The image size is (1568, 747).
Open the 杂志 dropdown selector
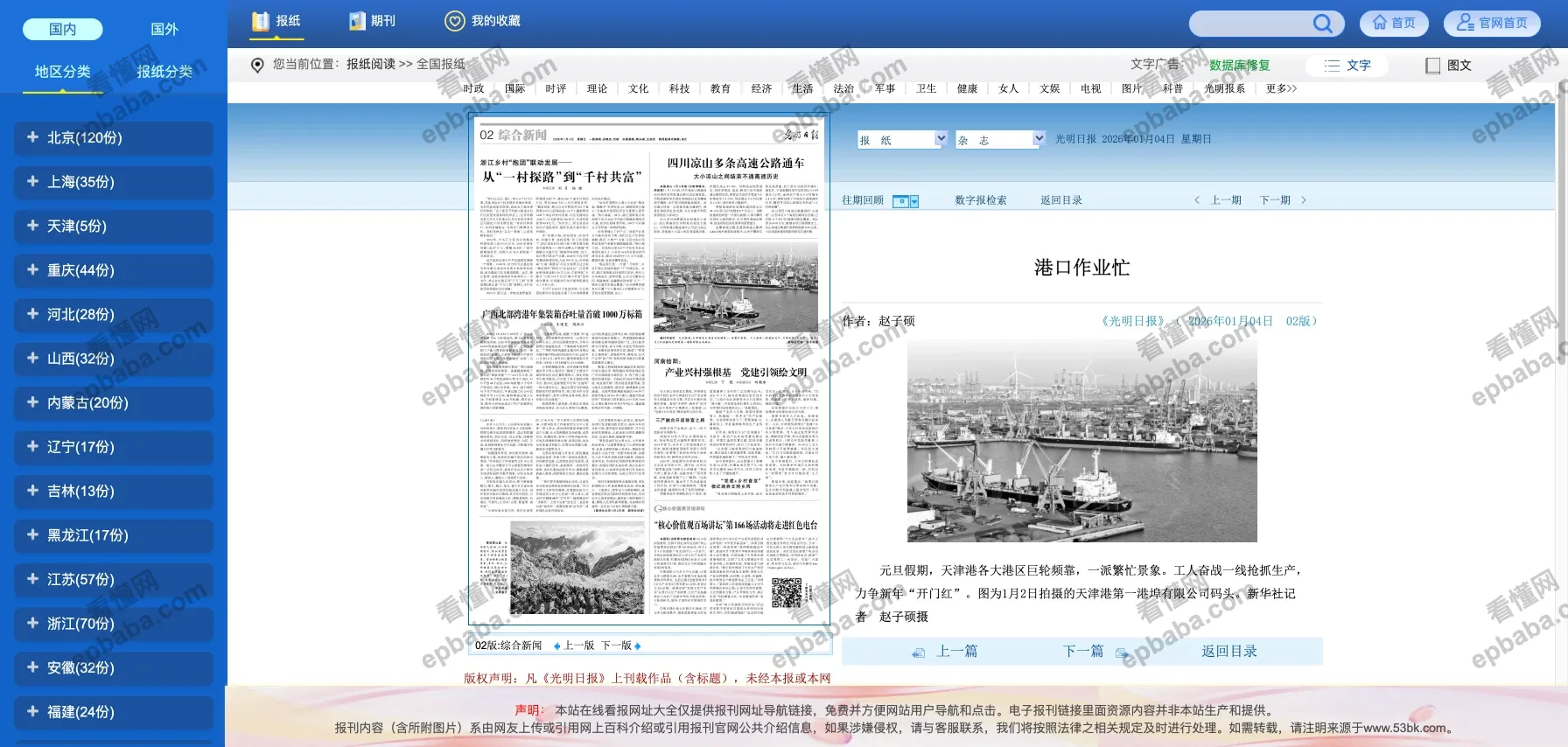(x=1001, y=139)
